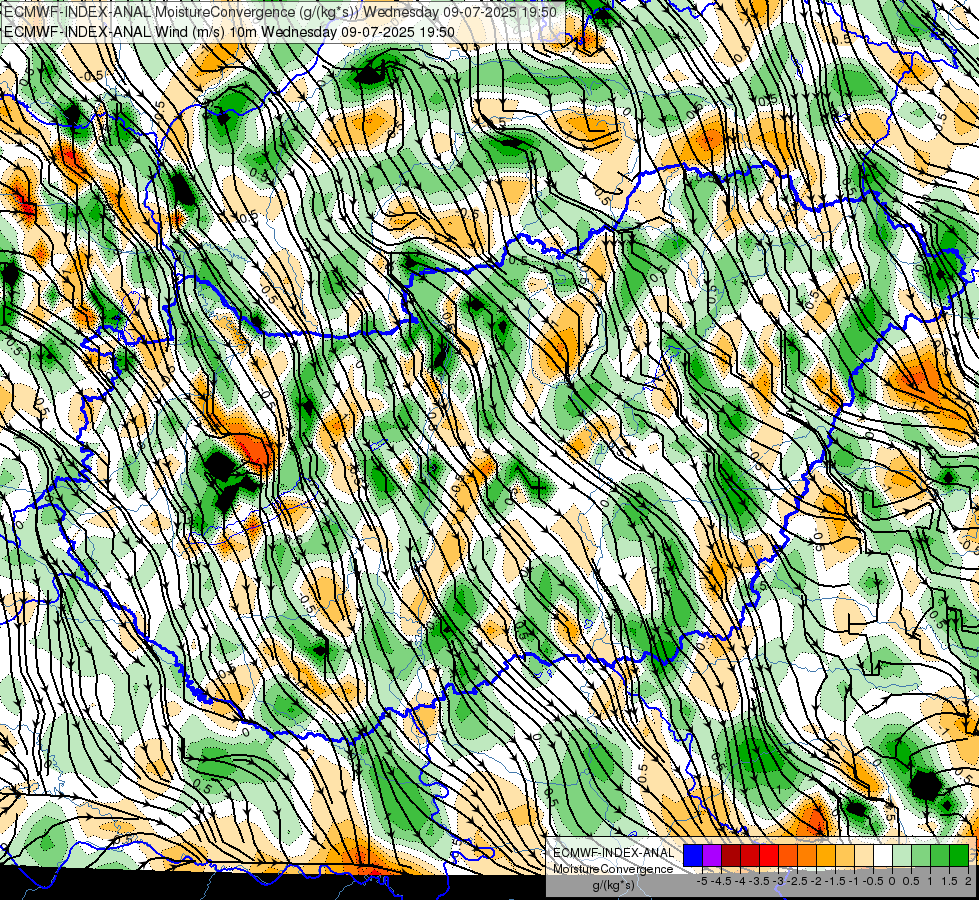Select the orange swatch between -2.5 and -2
This screenshot has height=900, width=979.
pos(807,856)
